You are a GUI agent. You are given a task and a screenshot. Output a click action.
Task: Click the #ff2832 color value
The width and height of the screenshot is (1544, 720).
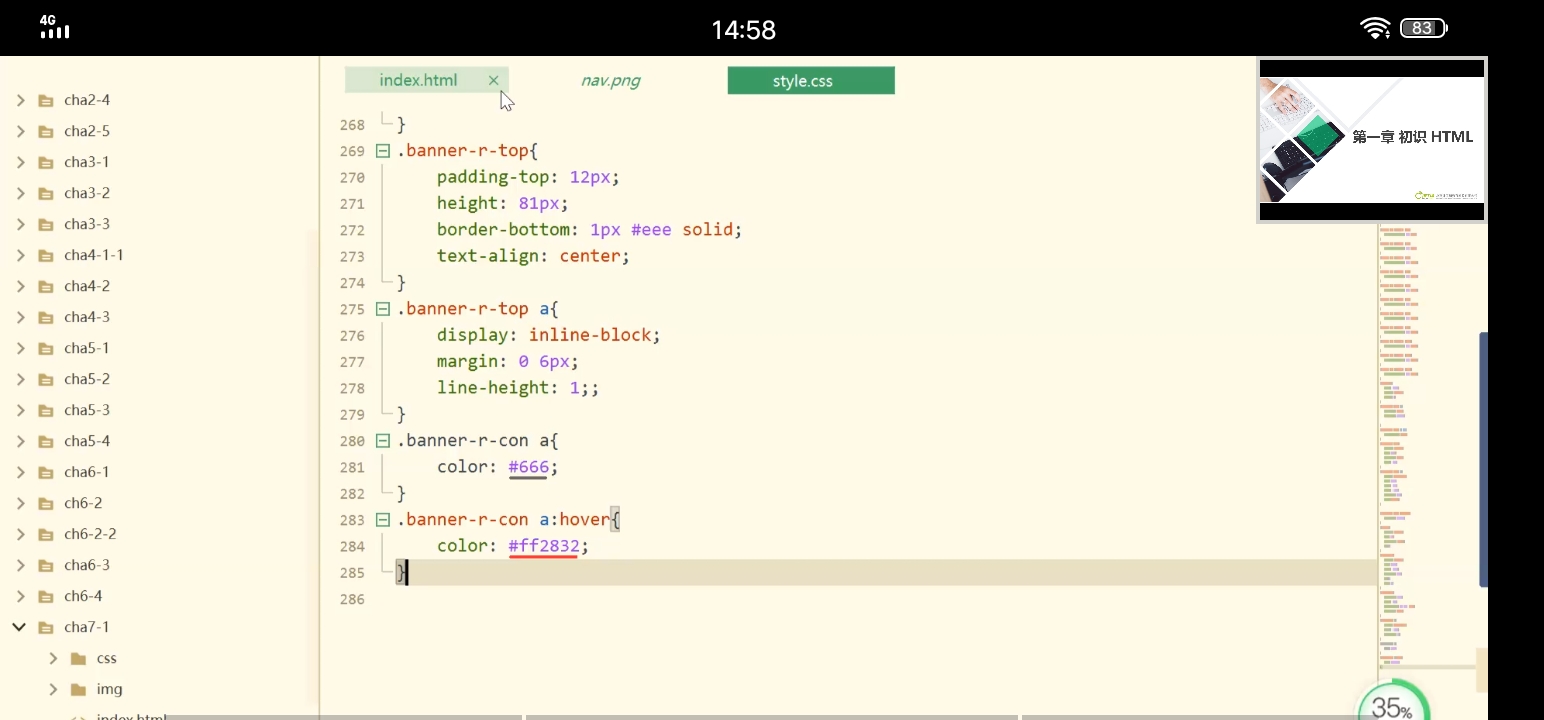click(x=543, y=546)
